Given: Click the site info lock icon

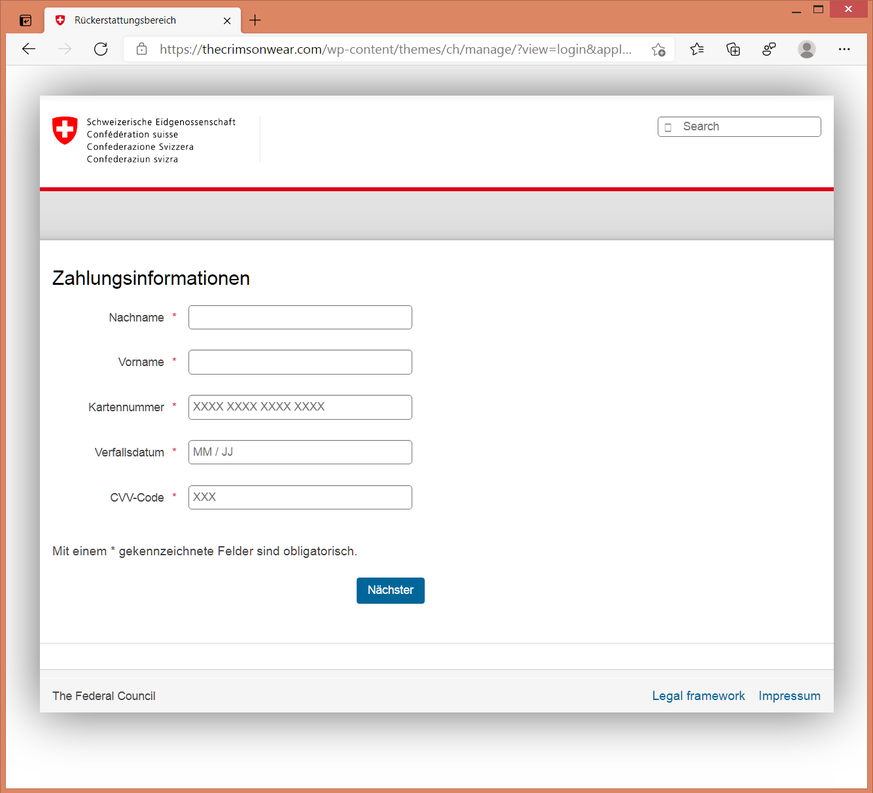Looking at the screenshot, I should 141,49.
